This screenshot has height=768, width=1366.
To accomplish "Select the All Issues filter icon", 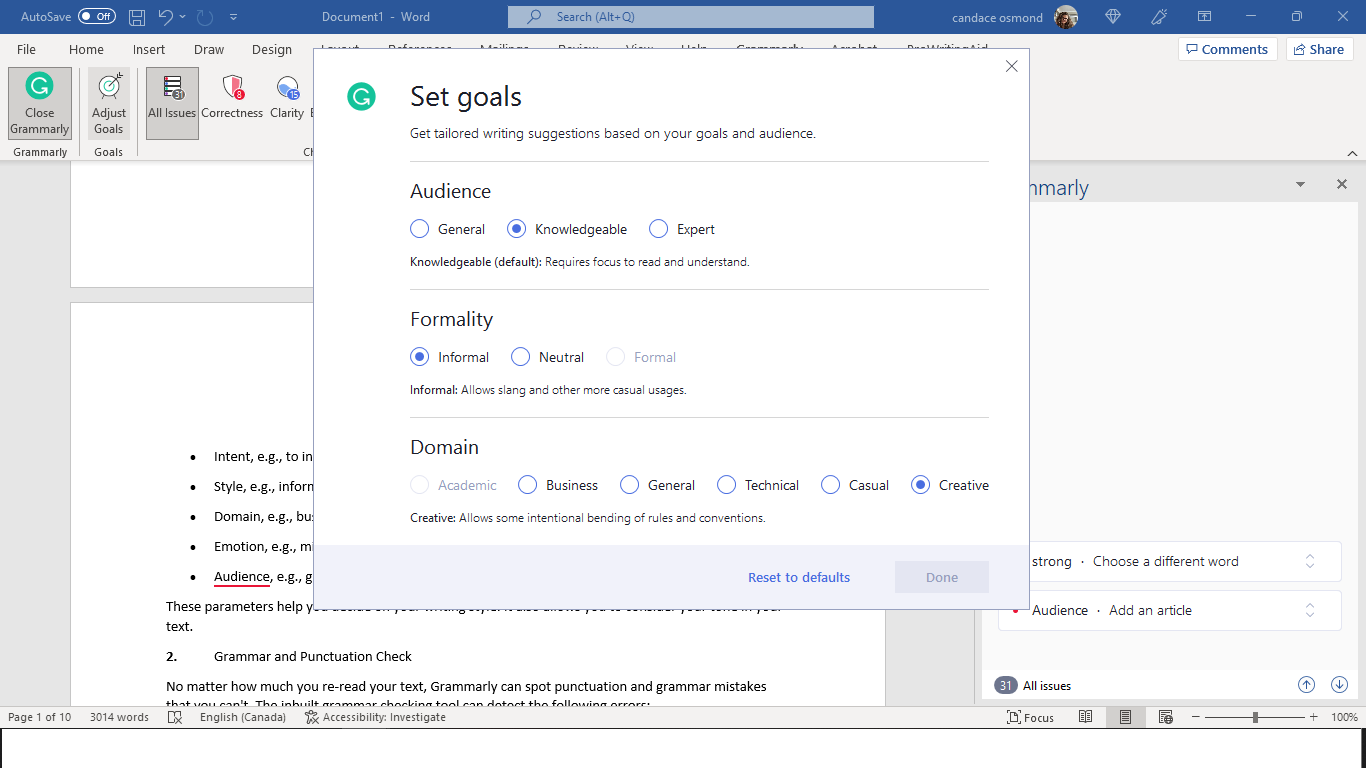I will pyautogui.click(x=172, y=103).
